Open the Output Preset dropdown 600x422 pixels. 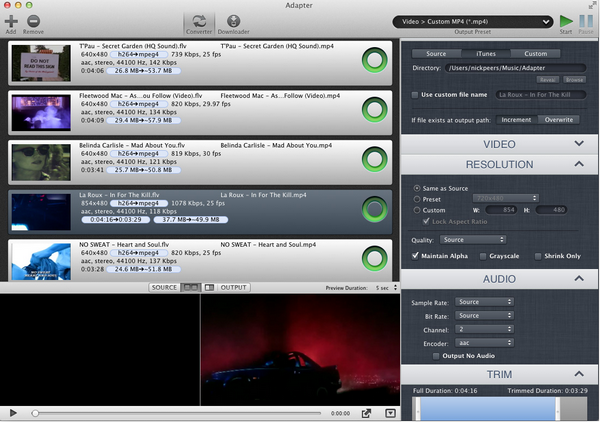(472, 21)
